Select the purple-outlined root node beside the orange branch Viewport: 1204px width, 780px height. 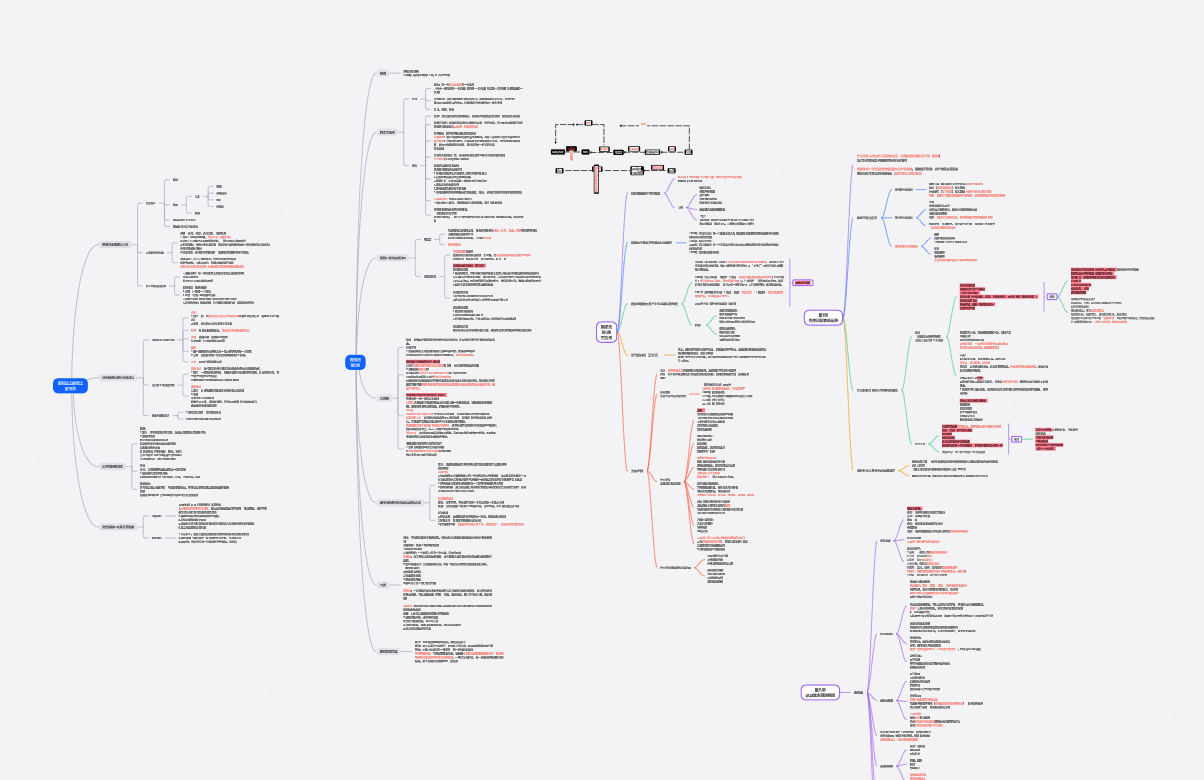coord(605,333)
